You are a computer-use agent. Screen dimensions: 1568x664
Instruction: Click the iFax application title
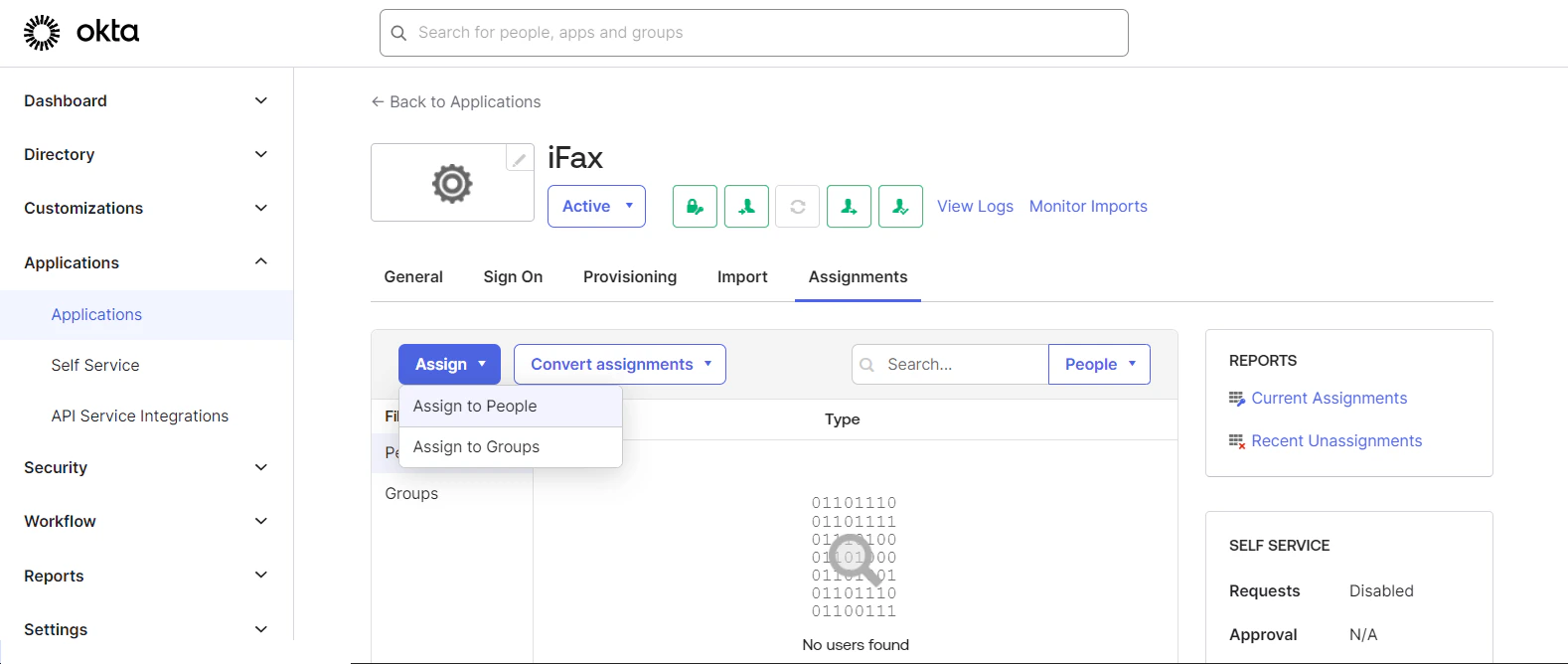click(575, 158)
